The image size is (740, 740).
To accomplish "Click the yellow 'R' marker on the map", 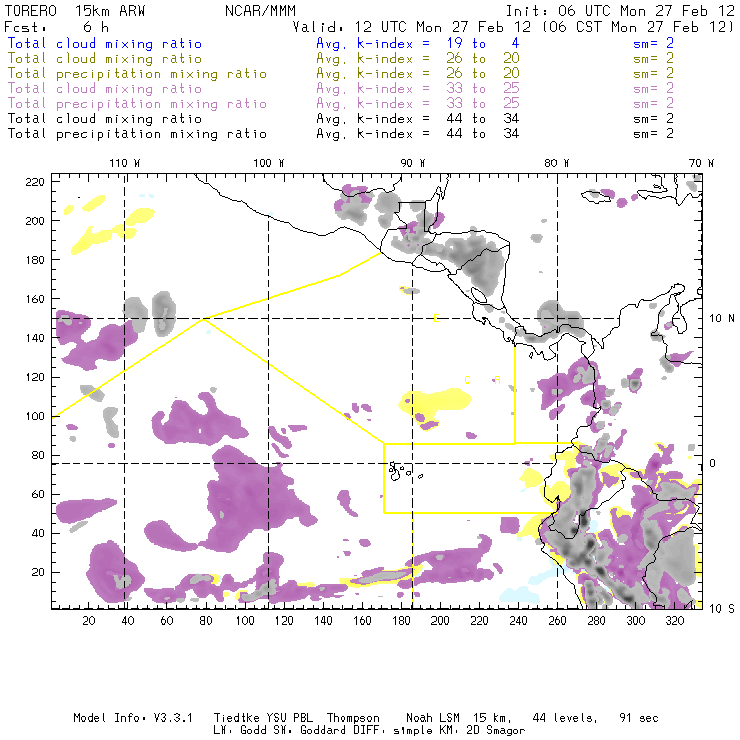I will click(x=497, y=380).
